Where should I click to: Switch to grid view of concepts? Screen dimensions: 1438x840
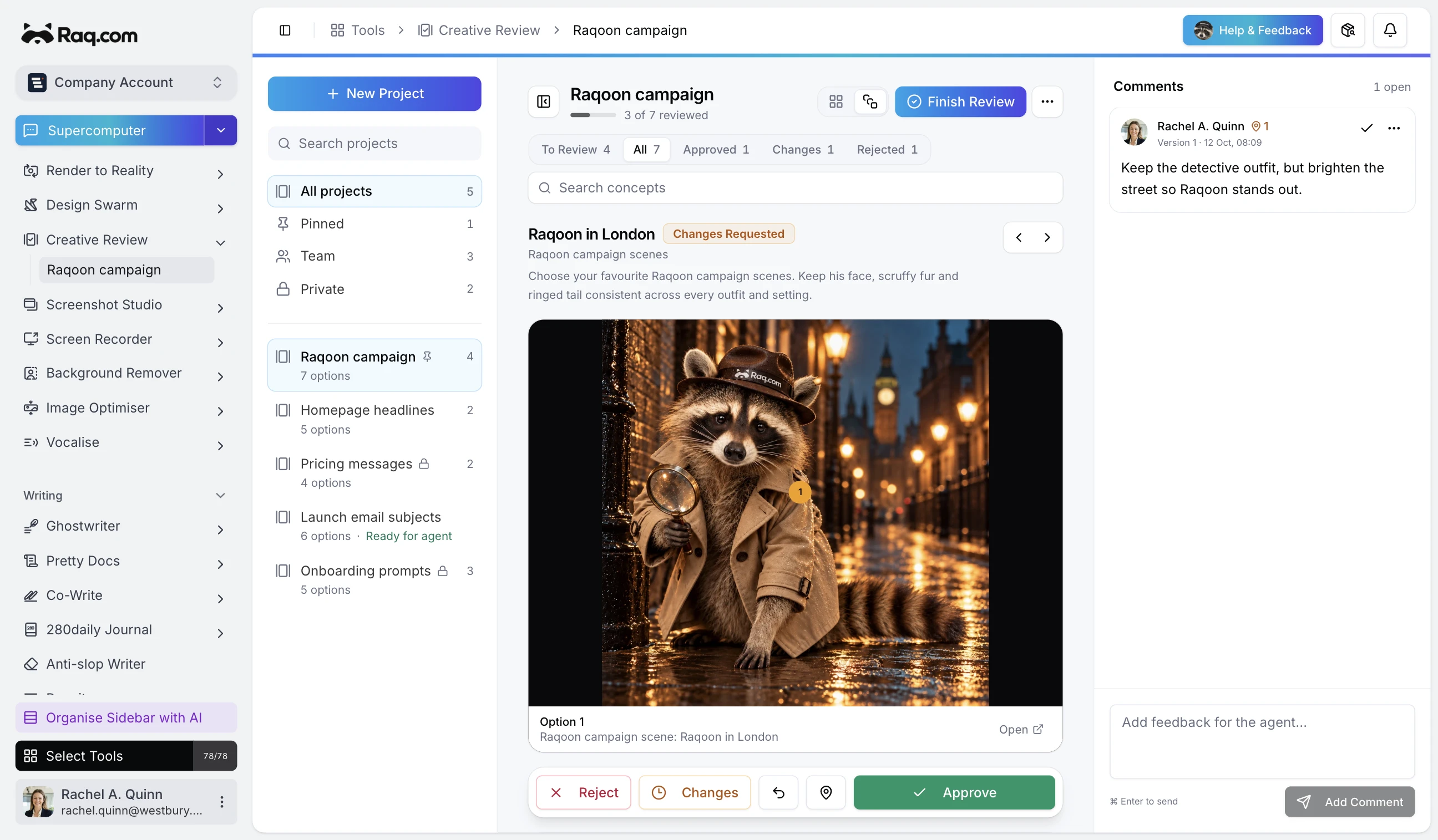(836, 101)
